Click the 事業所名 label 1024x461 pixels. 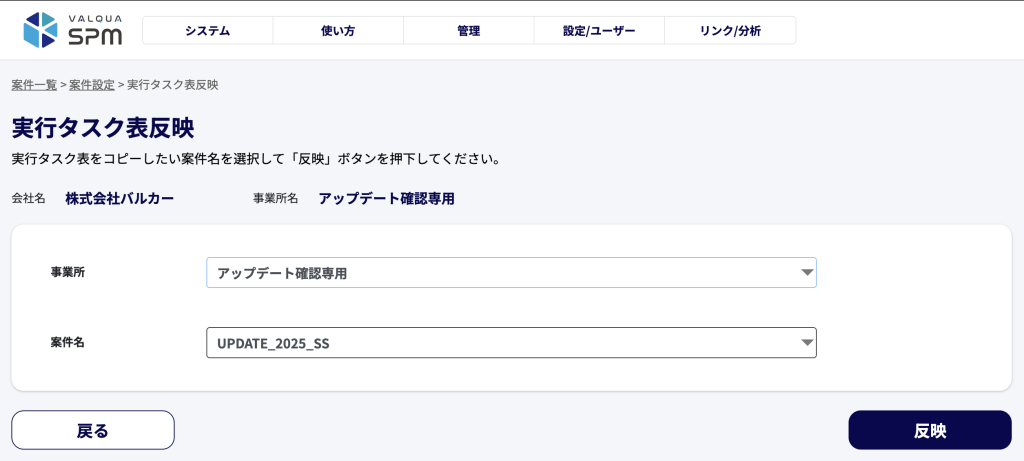point(276,199)
